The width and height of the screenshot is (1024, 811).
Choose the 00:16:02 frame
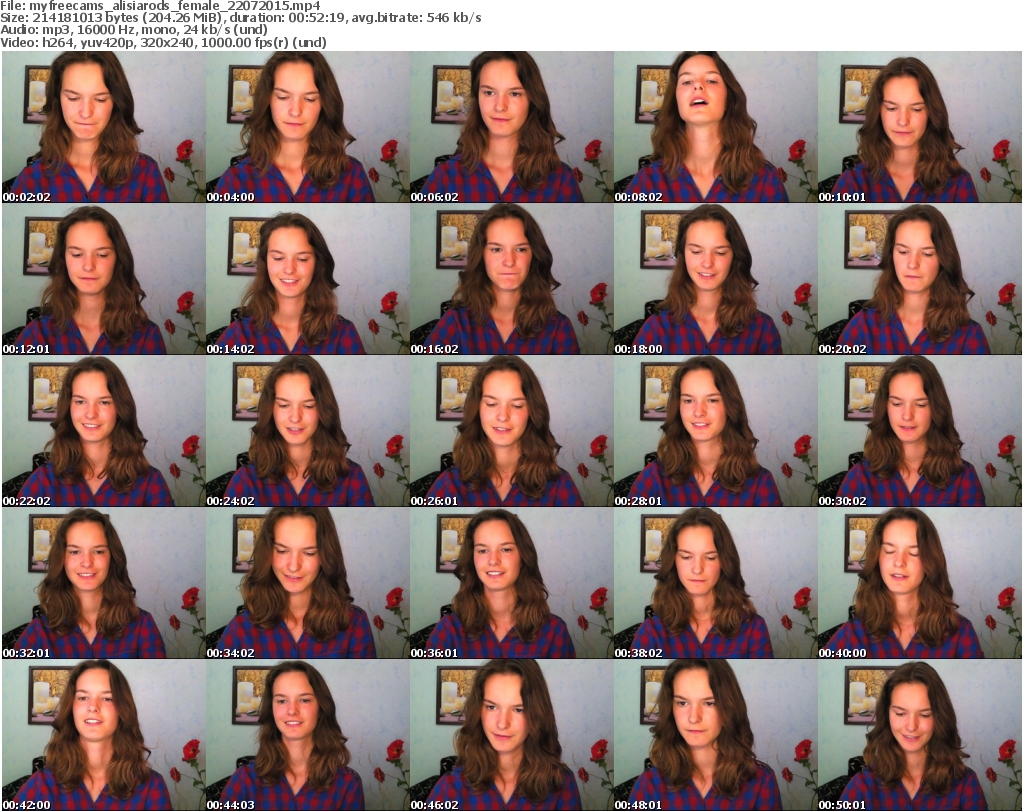(512, 279)
